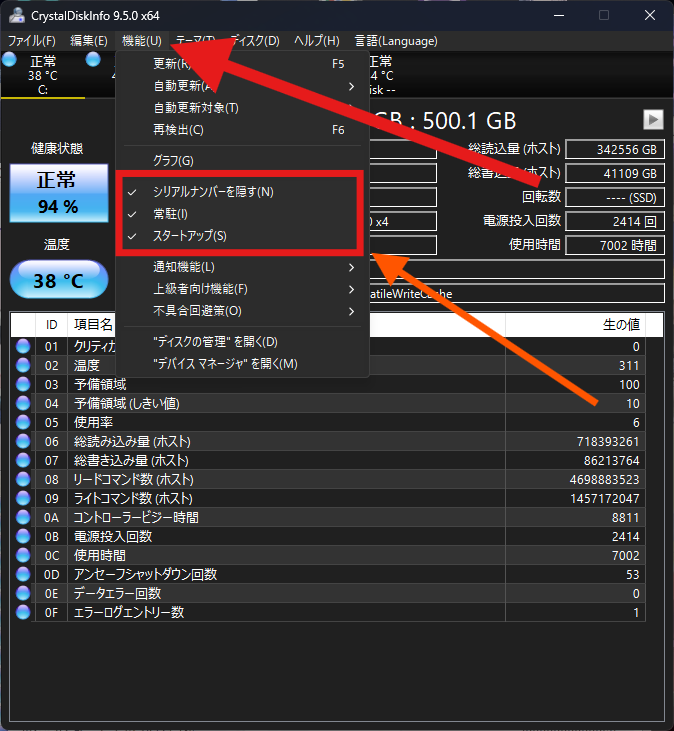674x731 pixels.
Task: Click the next disk play arrow button
Action: [653, 120]
